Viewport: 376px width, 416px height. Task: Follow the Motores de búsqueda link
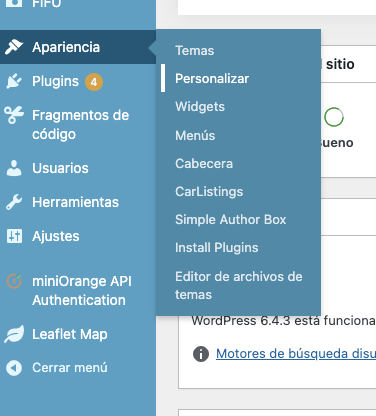[x=296, y=354]
